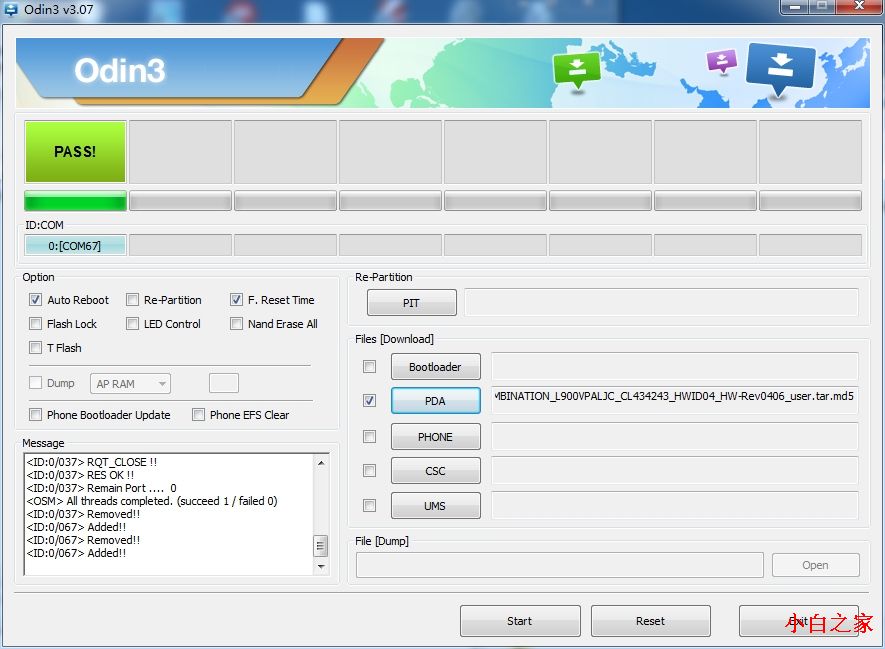Viewport: 885px width, 649px height.
Task: Click the Bootloader file button
Action: pos(435,367)
